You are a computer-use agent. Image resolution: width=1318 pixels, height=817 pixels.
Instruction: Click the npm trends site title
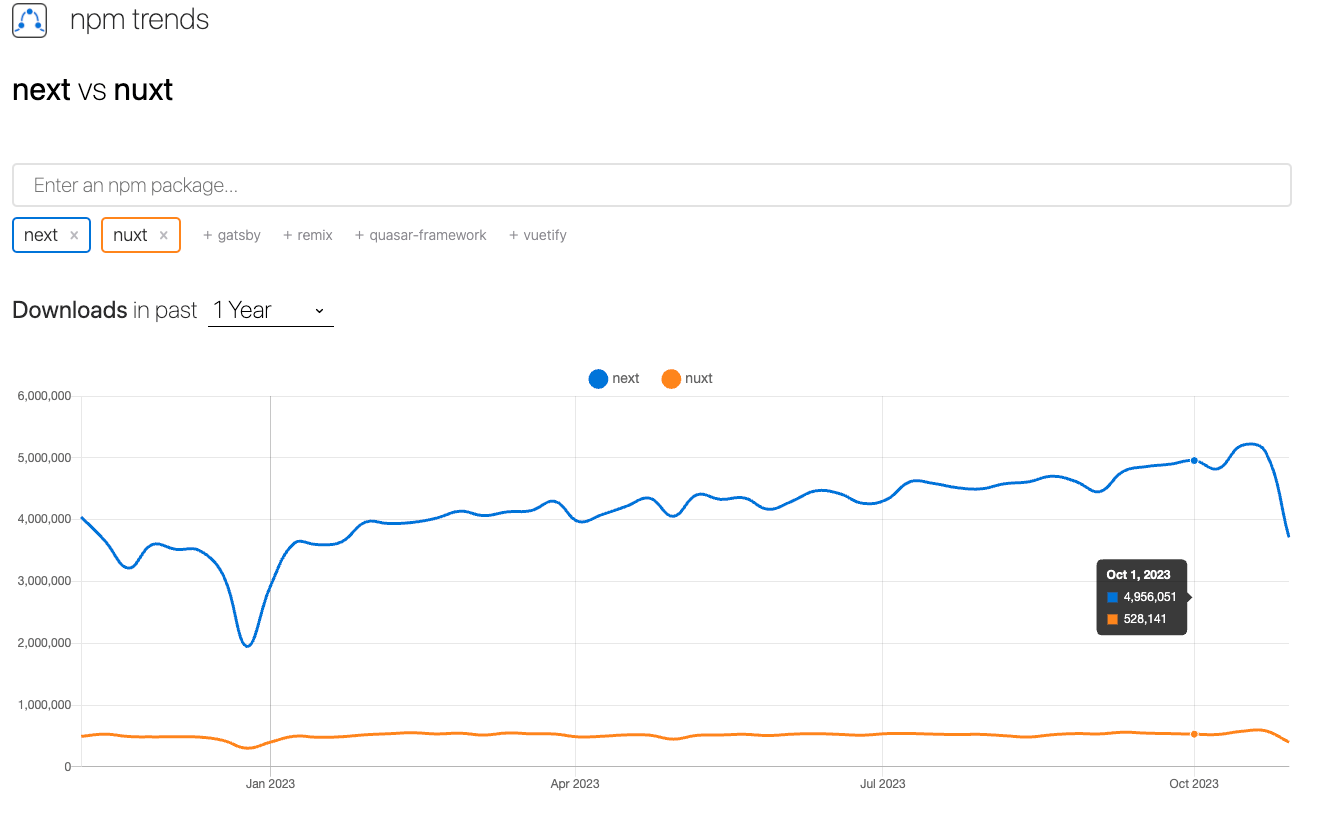(139, 20)
